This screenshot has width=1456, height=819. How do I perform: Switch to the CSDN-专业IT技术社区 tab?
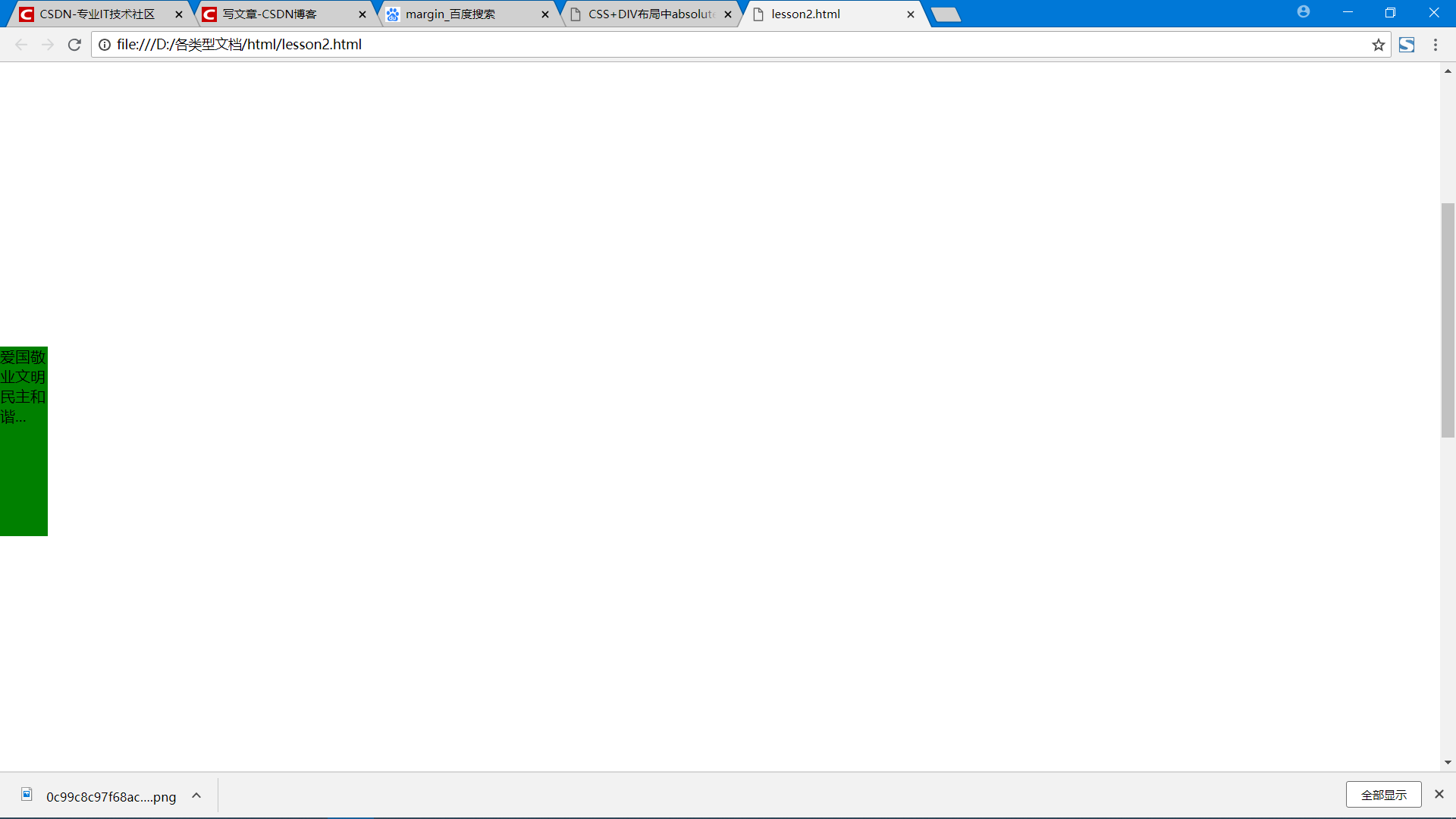(x=97, y=14)
